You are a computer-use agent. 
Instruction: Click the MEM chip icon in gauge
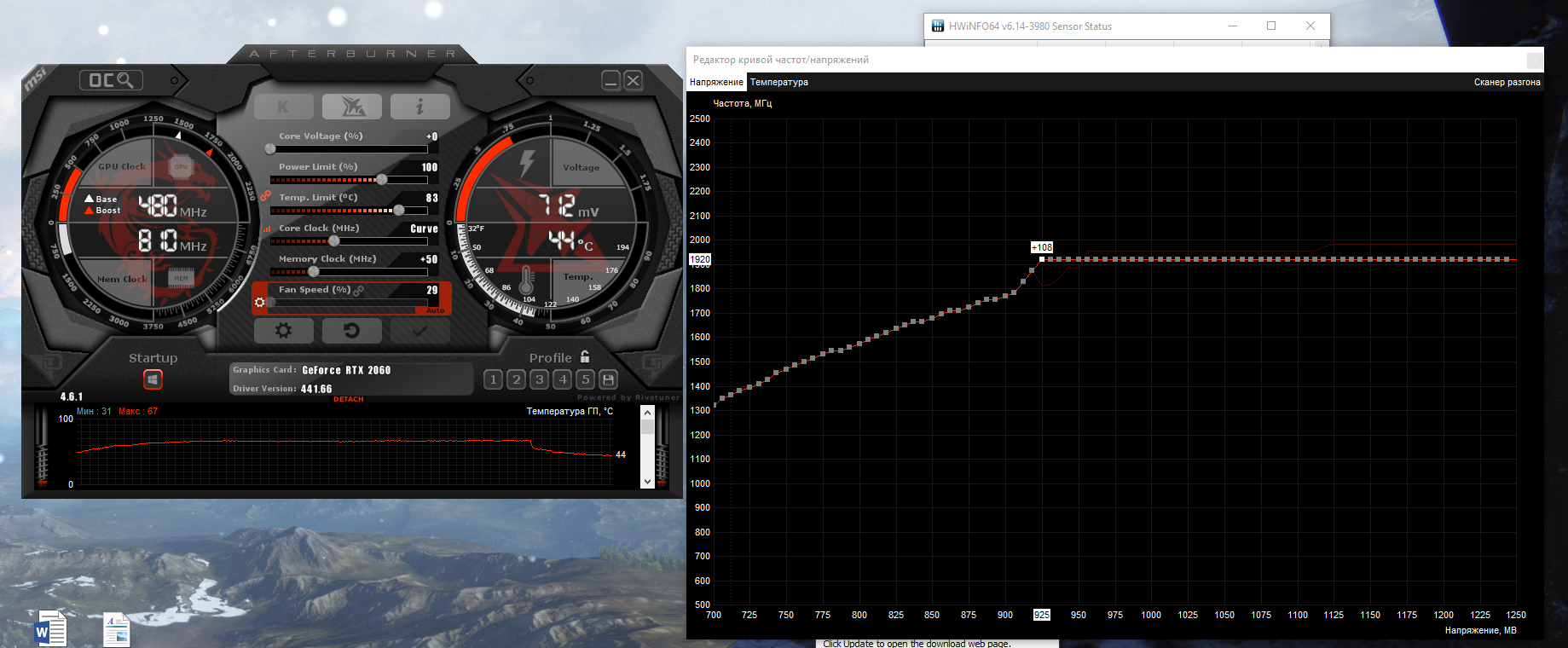point(181,278)
